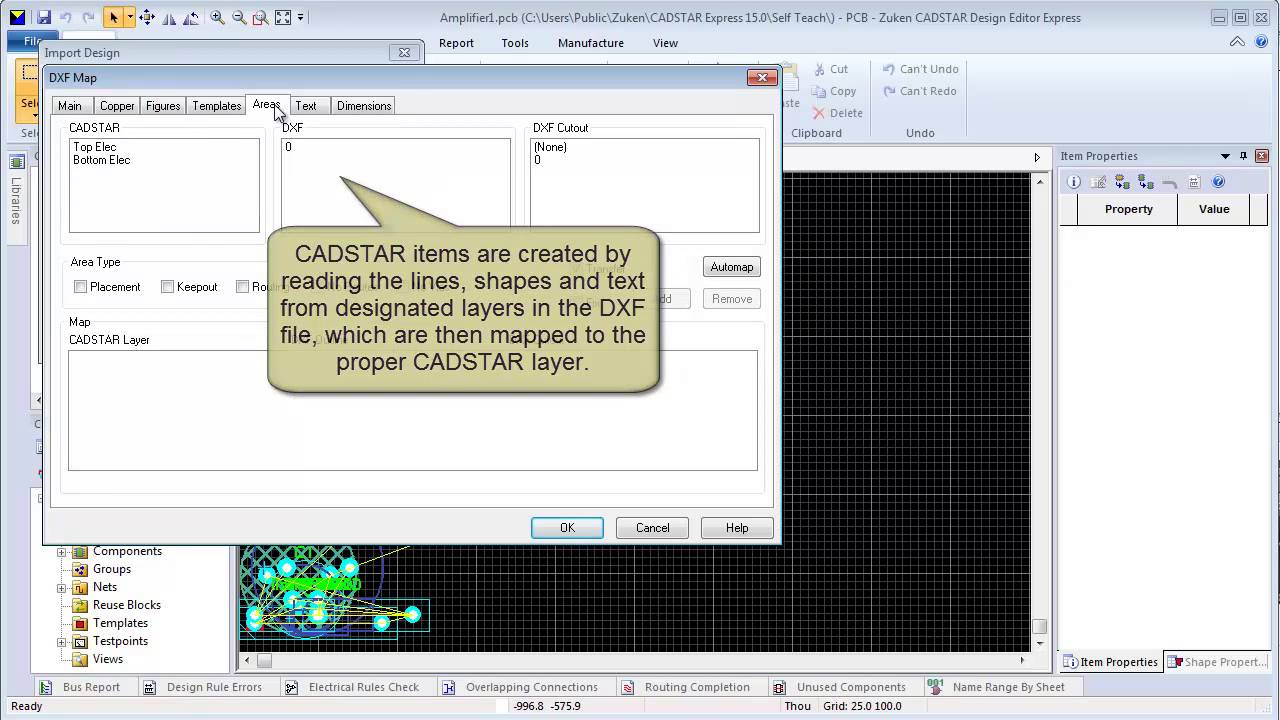1280x720 pixels.
Task: Switch to the Main tab
Action: point(70,106)
